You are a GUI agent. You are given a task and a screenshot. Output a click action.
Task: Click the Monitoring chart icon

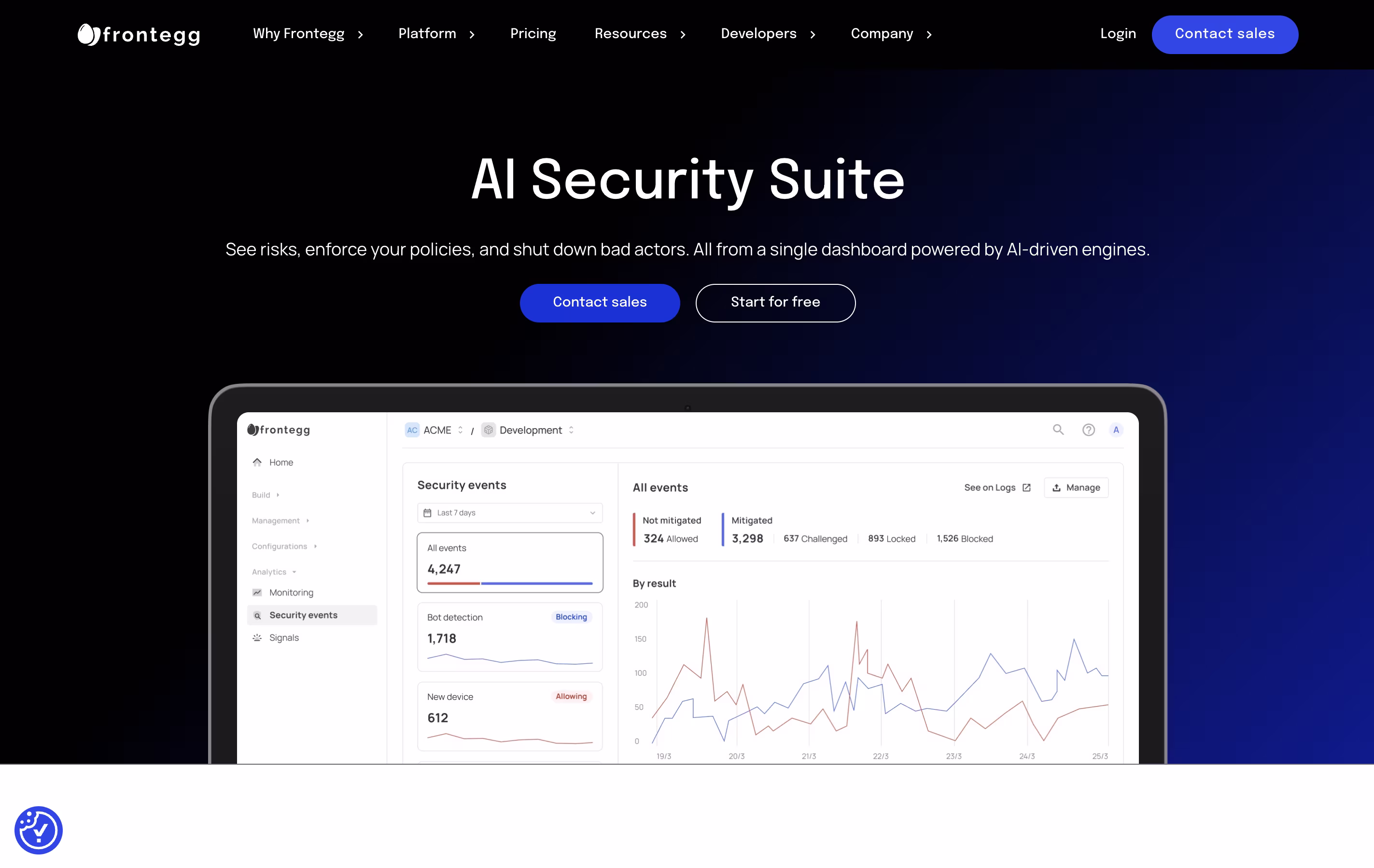(x=257, y=592)
